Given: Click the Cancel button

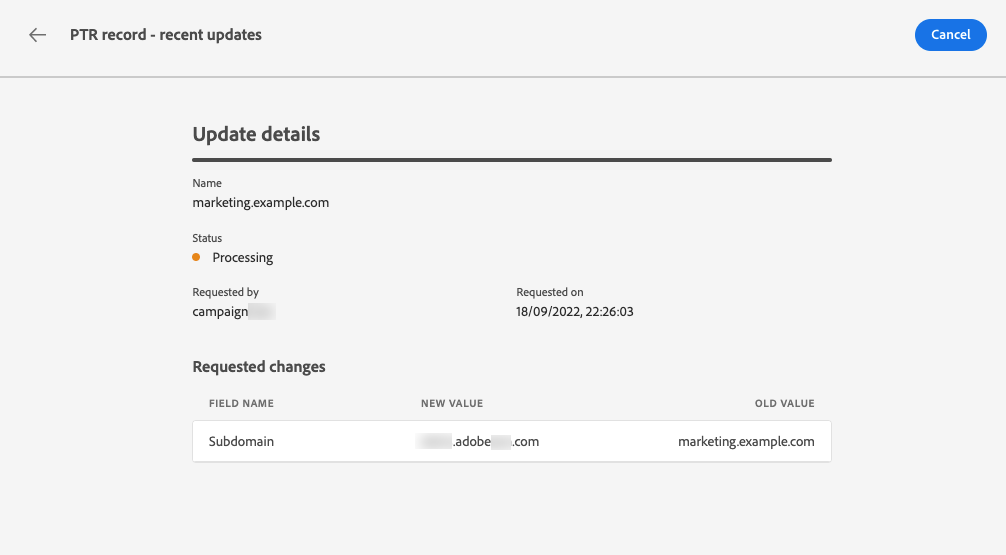Looking at the screenshot, I should [950, 35].
